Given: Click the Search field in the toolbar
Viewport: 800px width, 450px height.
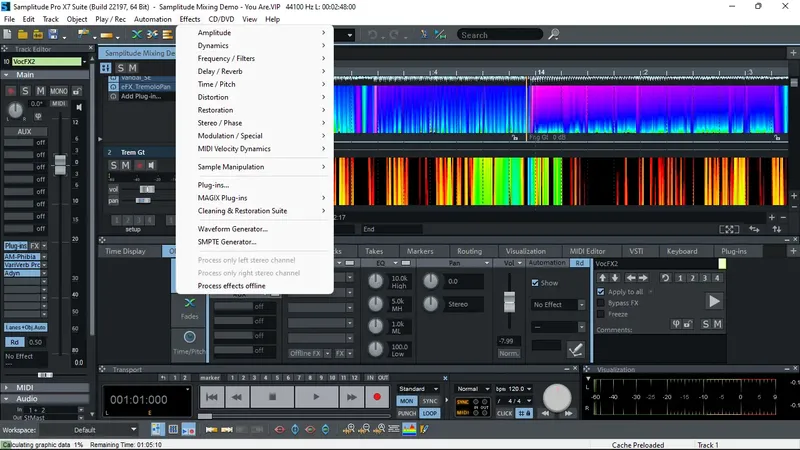Looking at the screenshot, I should (500, 35).
